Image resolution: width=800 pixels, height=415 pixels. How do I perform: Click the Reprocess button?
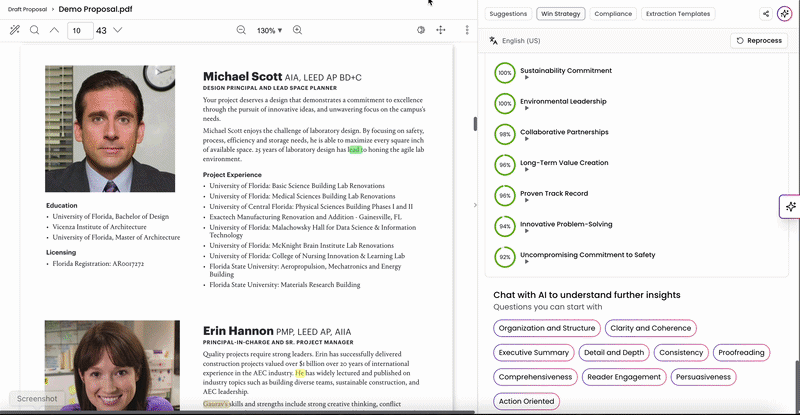759,40
